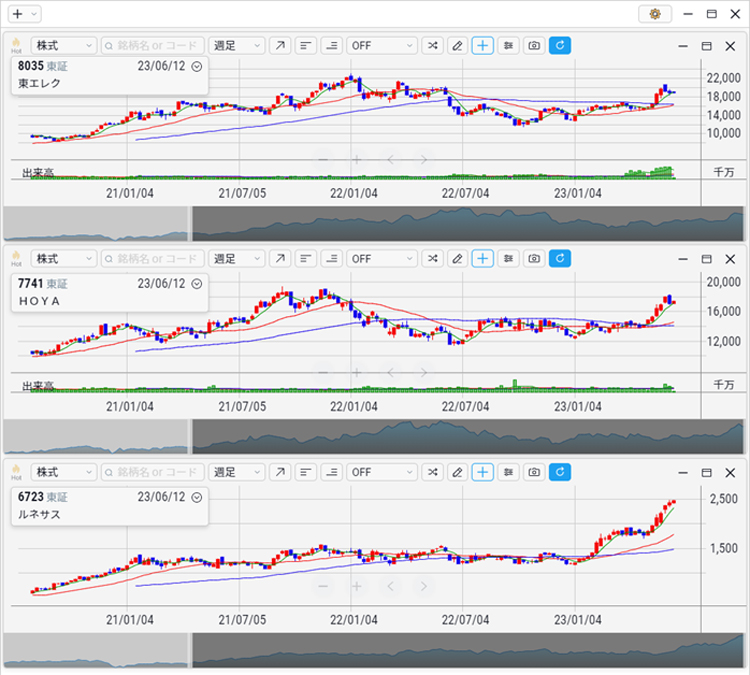
Task: Click the scroll-left arrow on the top chart
Action: (391, 159)
